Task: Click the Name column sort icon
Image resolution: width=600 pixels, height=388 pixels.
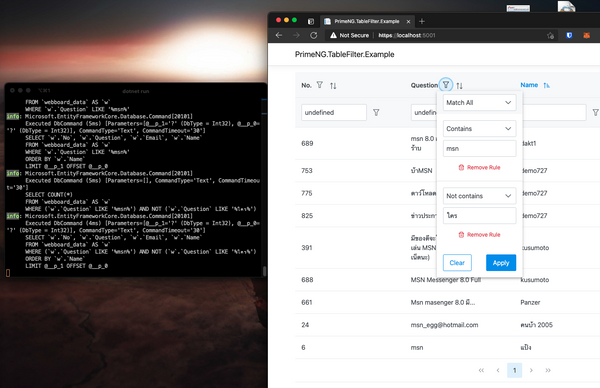Action: pos(546,85)
